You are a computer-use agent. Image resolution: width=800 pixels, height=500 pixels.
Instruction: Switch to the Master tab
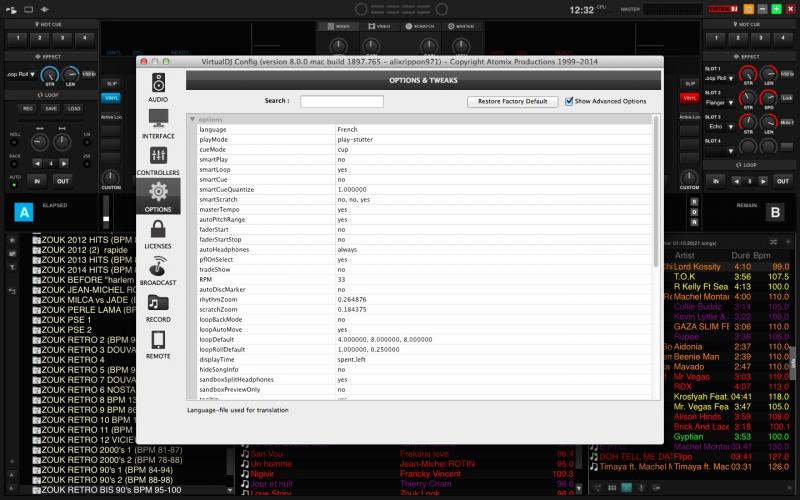coord(462,26)
